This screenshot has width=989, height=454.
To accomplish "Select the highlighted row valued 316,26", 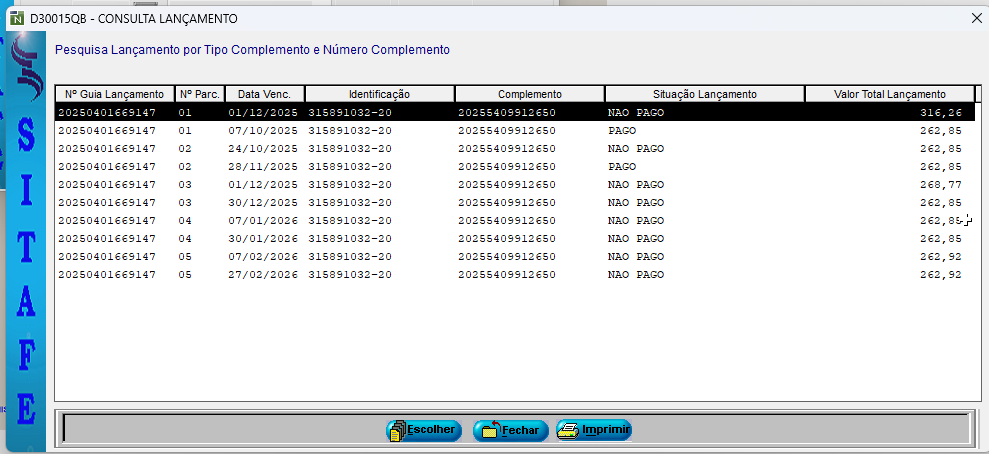I will tap(500, 113).
